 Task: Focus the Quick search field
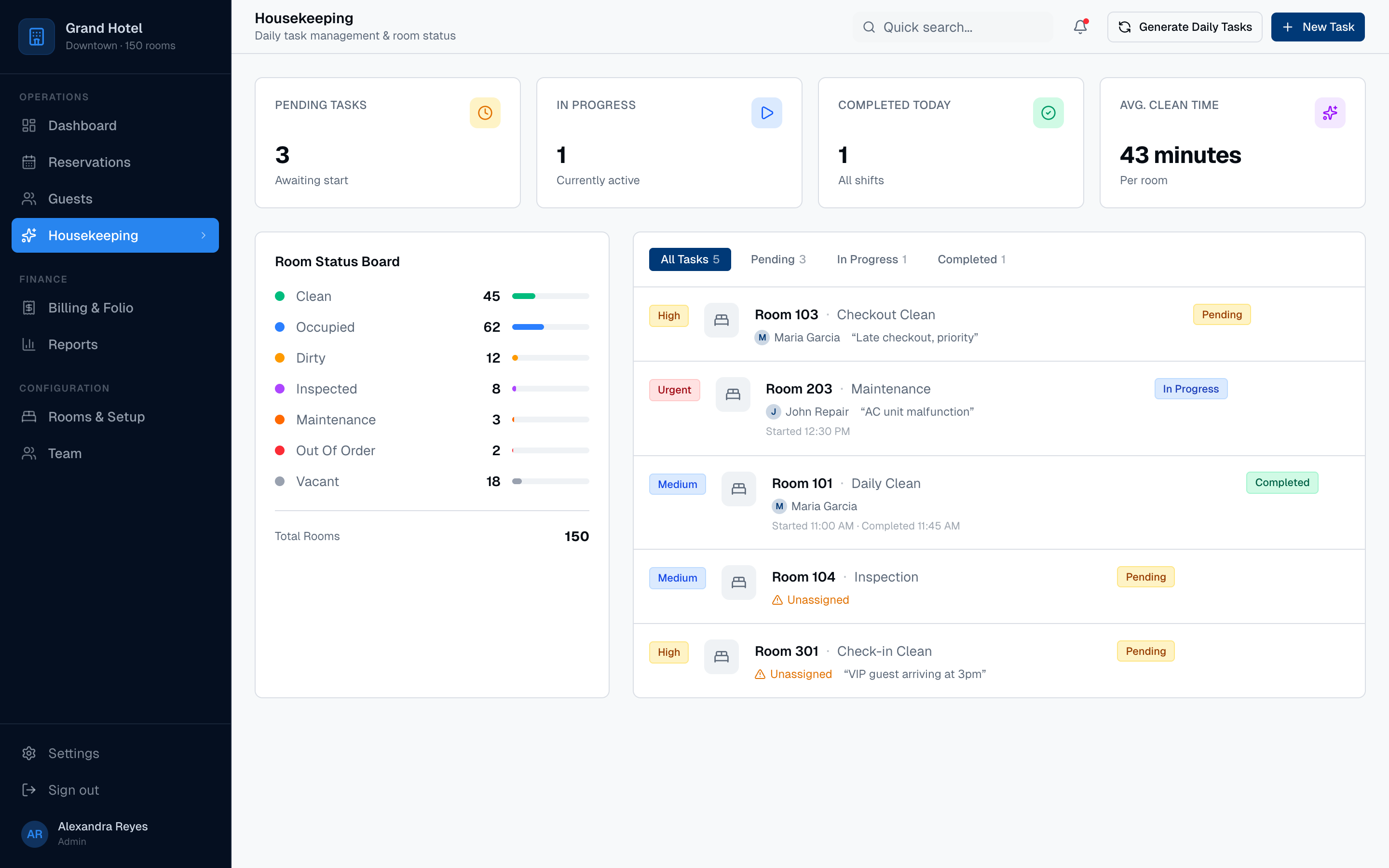click(953, 27)
